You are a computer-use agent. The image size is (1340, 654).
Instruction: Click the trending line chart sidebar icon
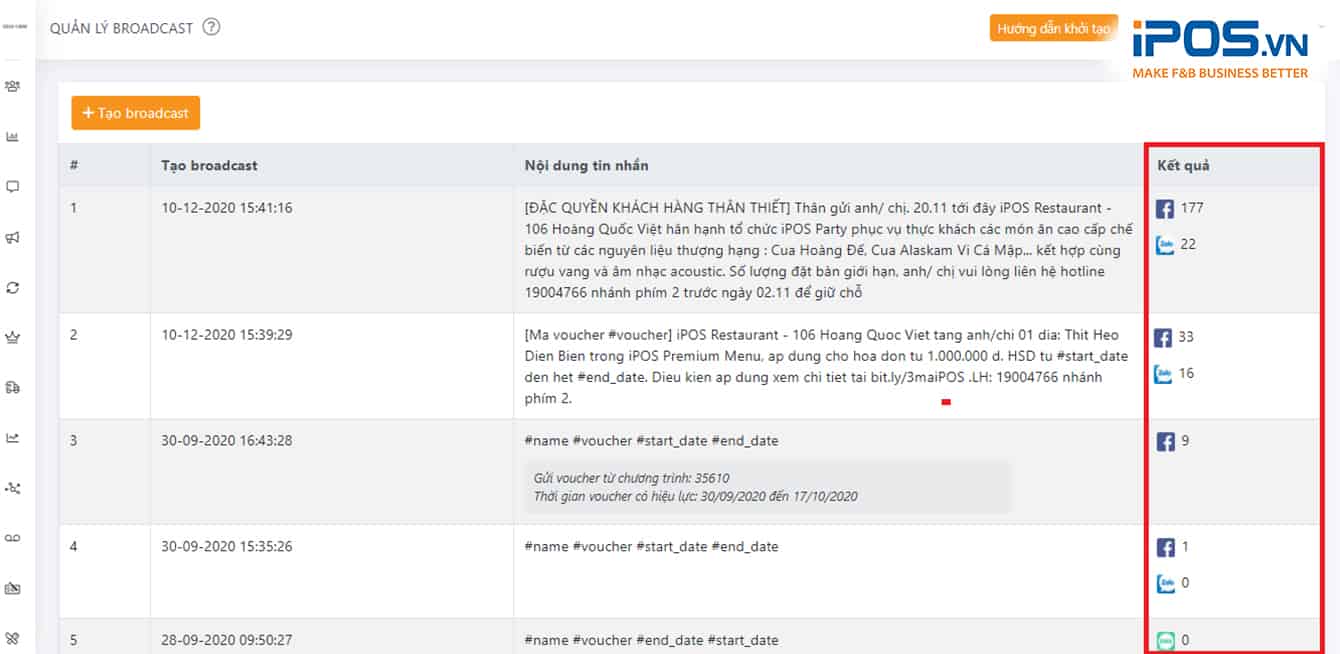pyautogui.click(x=11, y=438)
